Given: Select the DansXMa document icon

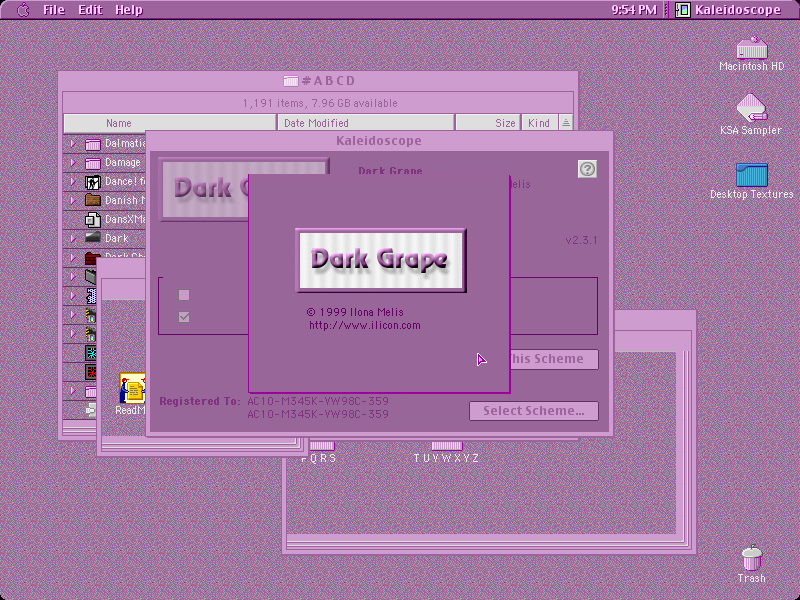Looking at the screenshot, I should (x=92, y=219).
